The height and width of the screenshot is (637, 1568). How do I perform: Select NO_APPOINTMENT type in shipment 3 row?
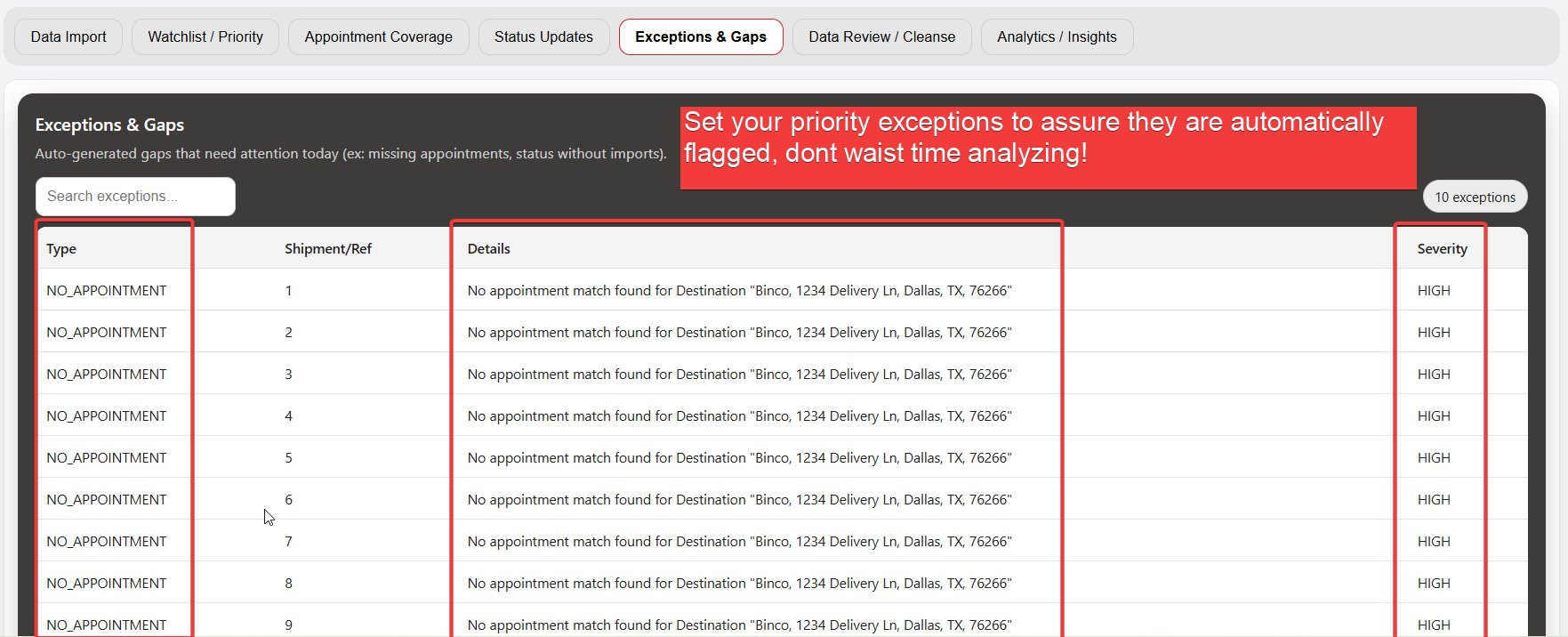[x=107, y=374]
